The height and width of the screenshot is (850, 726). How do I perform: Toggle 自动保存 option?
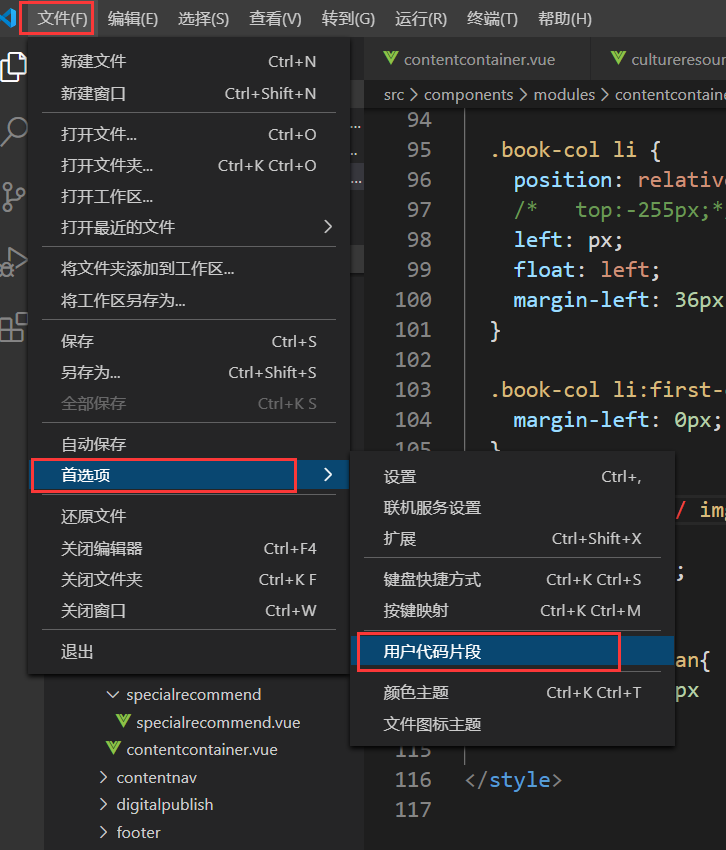coord(189,445)
